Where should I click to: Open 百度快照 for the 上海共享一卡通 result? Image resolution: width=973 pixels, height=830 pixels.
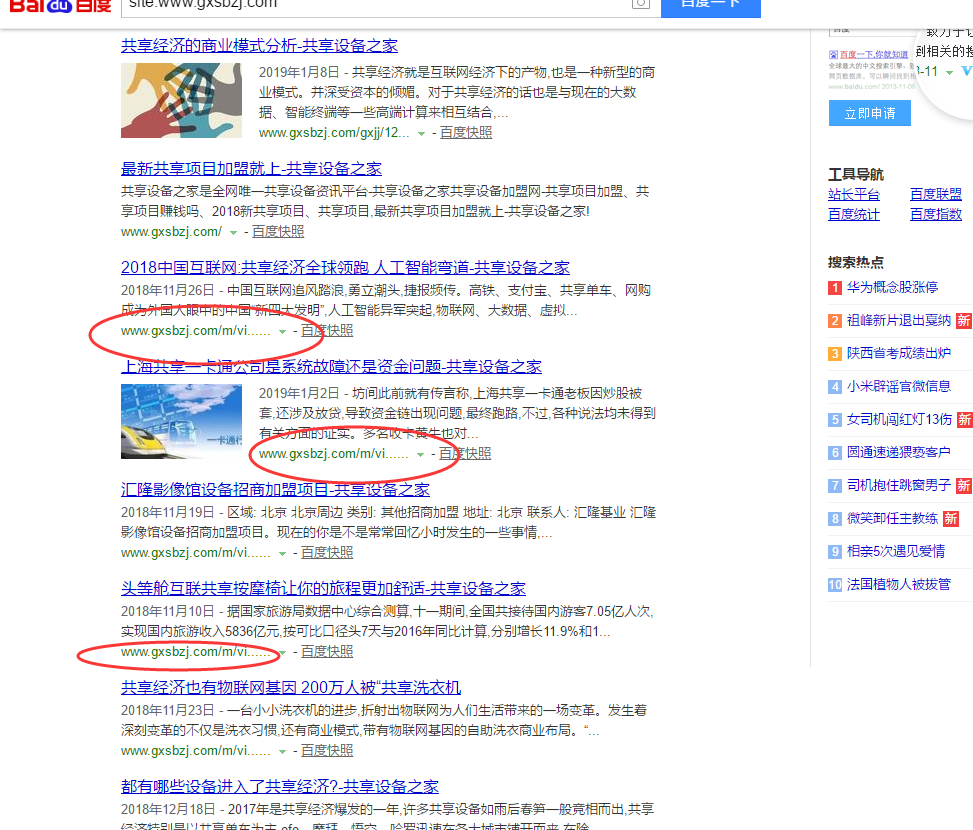[465, 454]
